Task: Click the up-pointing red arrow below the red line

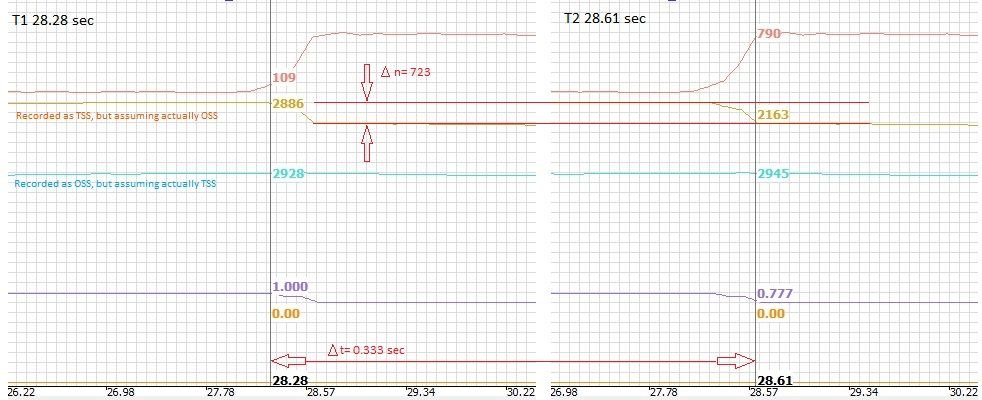Action: (x=367, y=143)
